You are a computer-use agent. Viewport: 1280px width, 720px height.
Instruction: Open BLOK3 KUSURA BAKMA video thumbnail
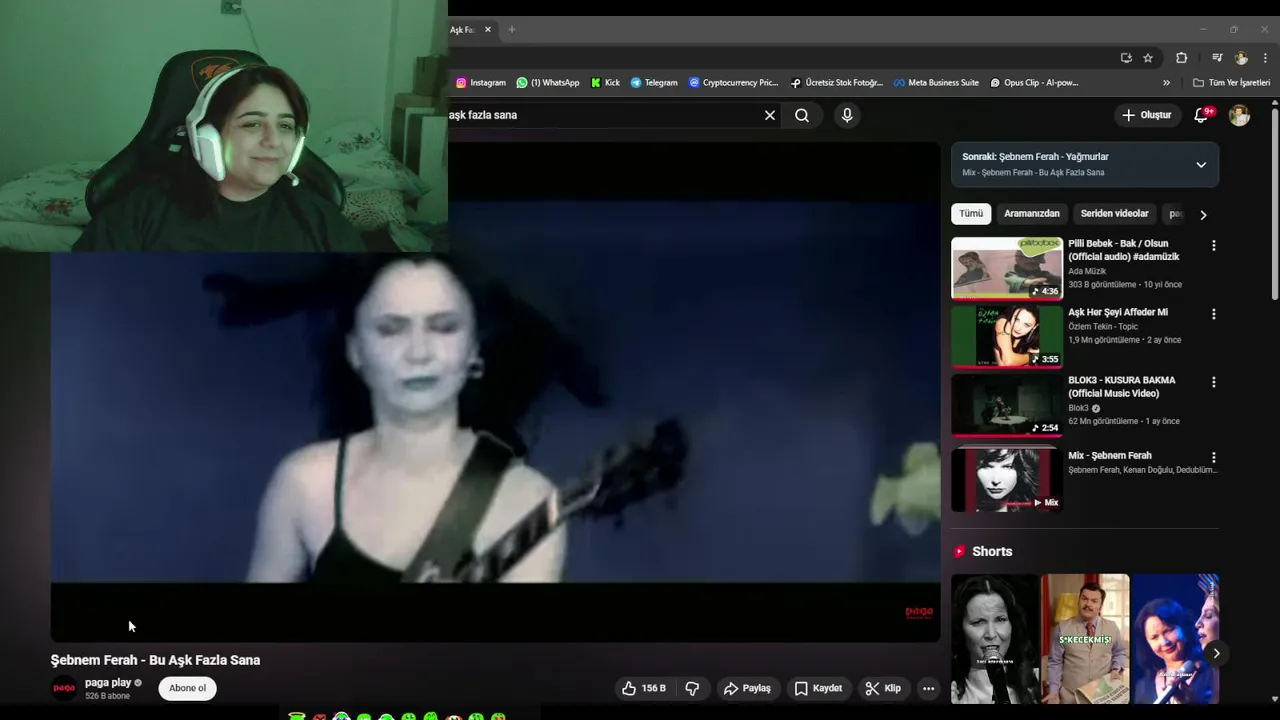tap(1007, 405)
